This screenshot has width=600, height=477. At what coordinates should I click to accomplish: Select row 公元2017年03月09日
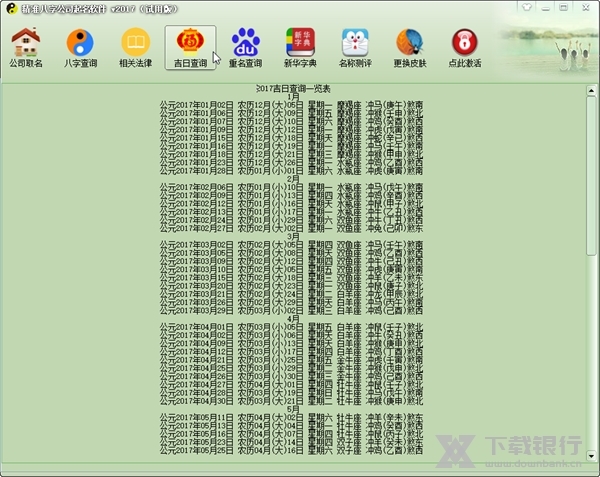pyautogui.click(x=291, y=261)
